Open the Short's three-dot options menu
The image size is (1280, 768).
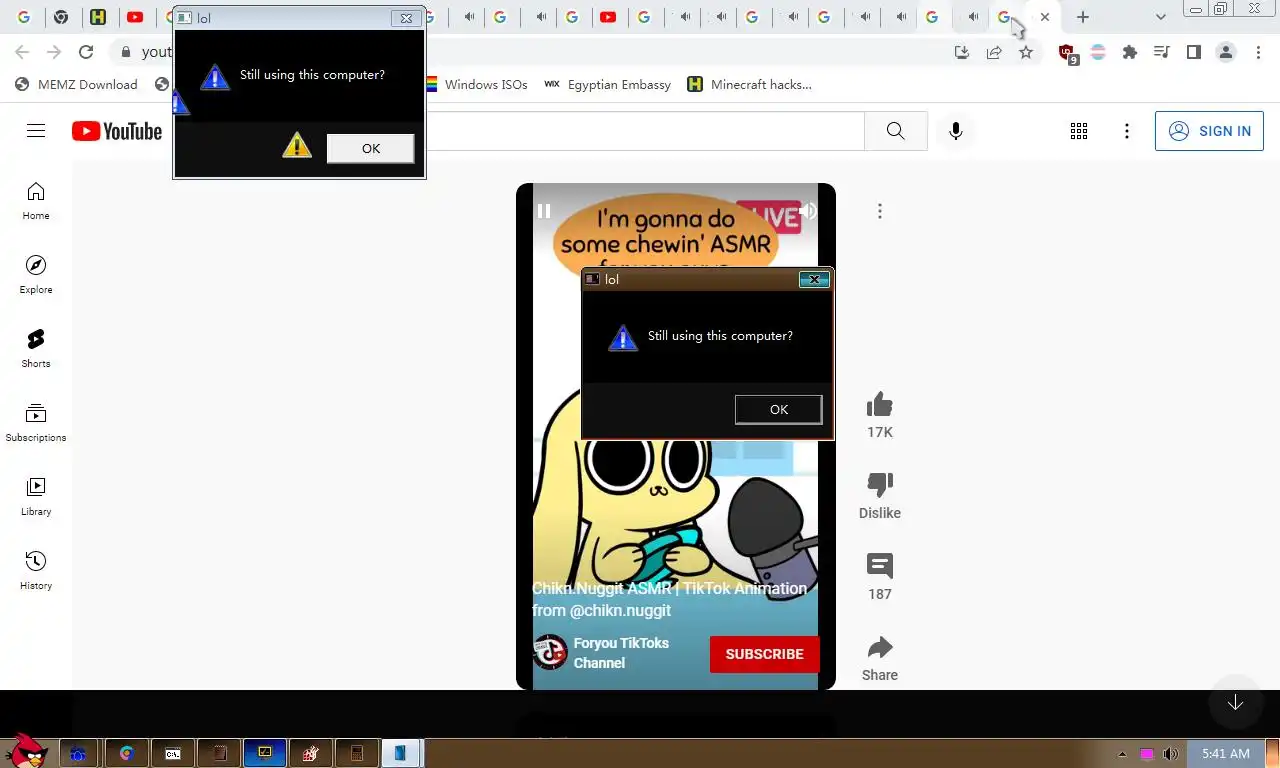click(x=880, y=211)
